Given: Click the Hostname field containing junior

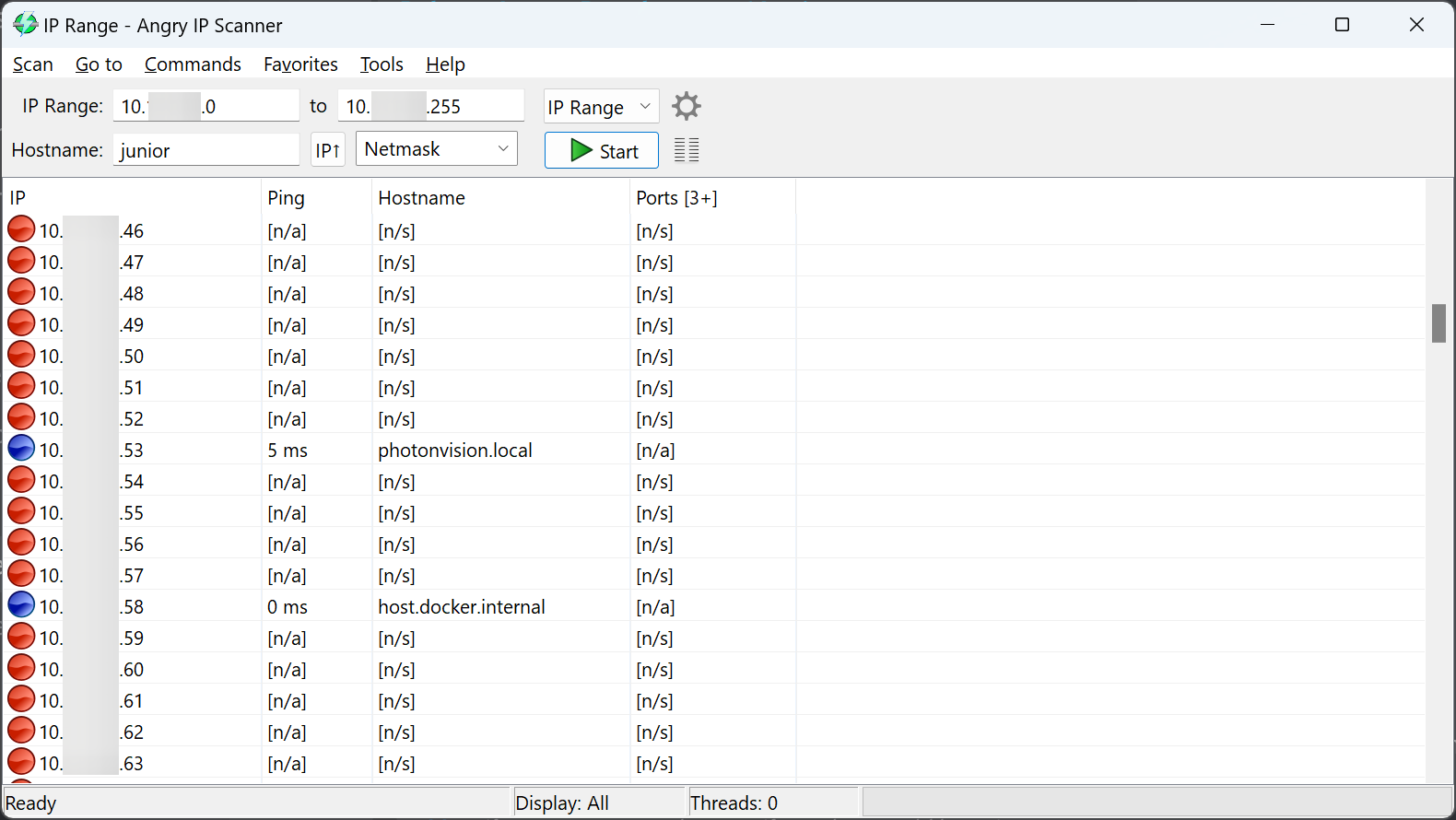Looking at the screenshot, I should (x=206, y=150).
